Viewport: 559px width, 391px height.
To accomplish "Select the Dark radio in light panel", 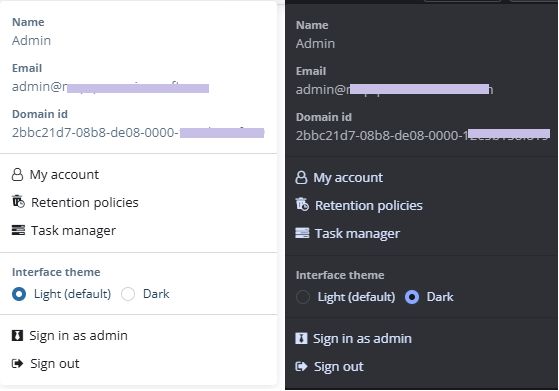I will click(x=128, y=294).
